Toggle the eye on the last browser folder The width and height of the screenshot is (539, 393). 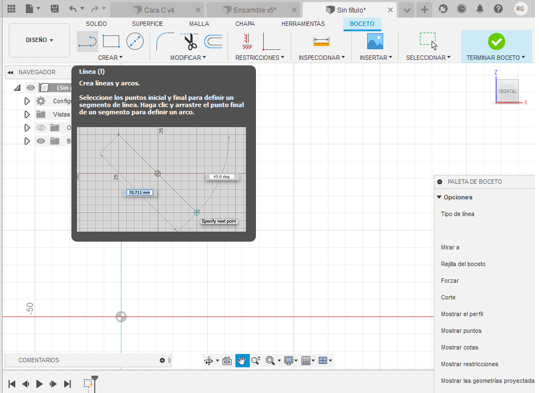tap(41, 141)
